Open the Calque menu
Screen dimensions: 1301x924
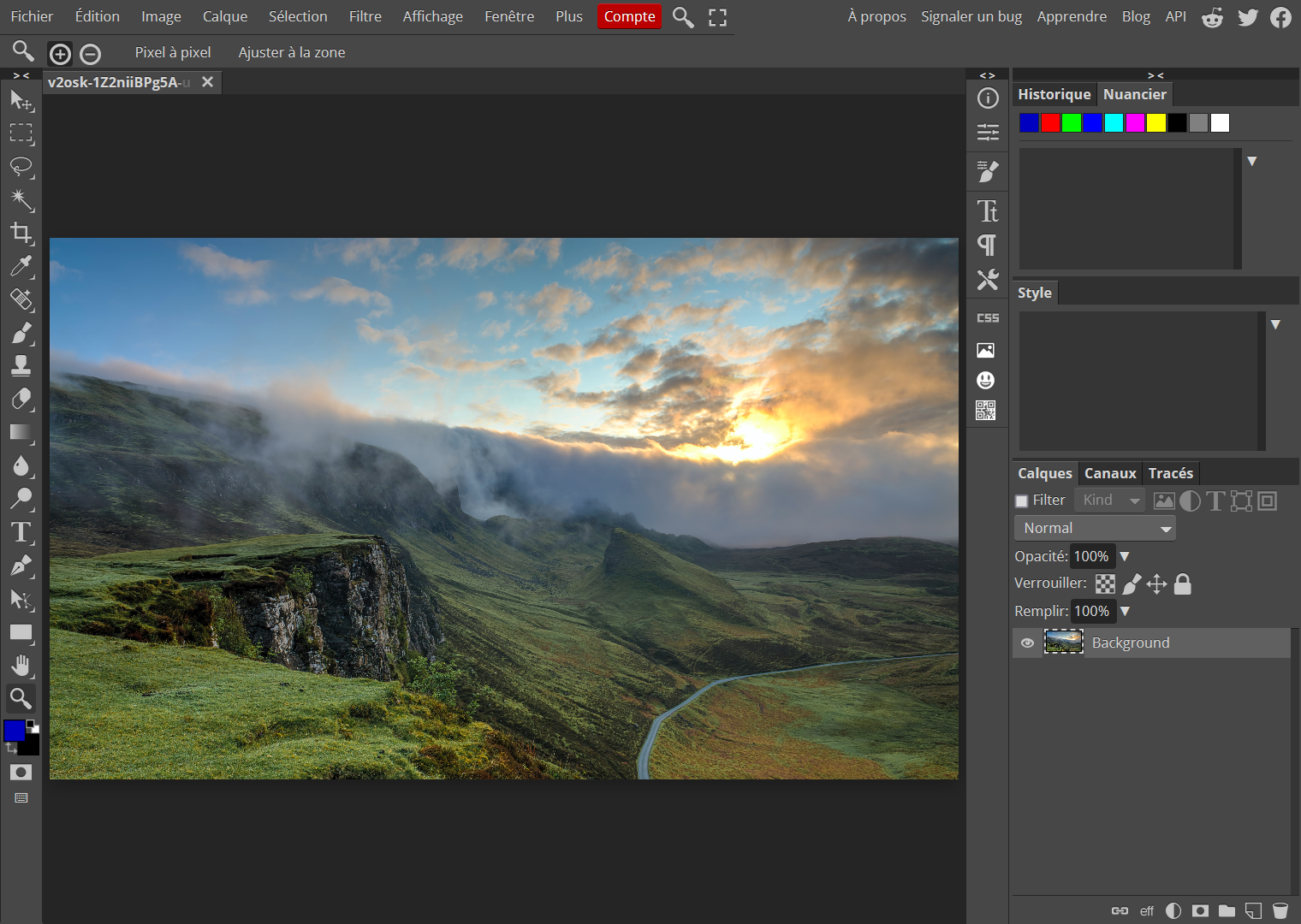coord(225,16)
